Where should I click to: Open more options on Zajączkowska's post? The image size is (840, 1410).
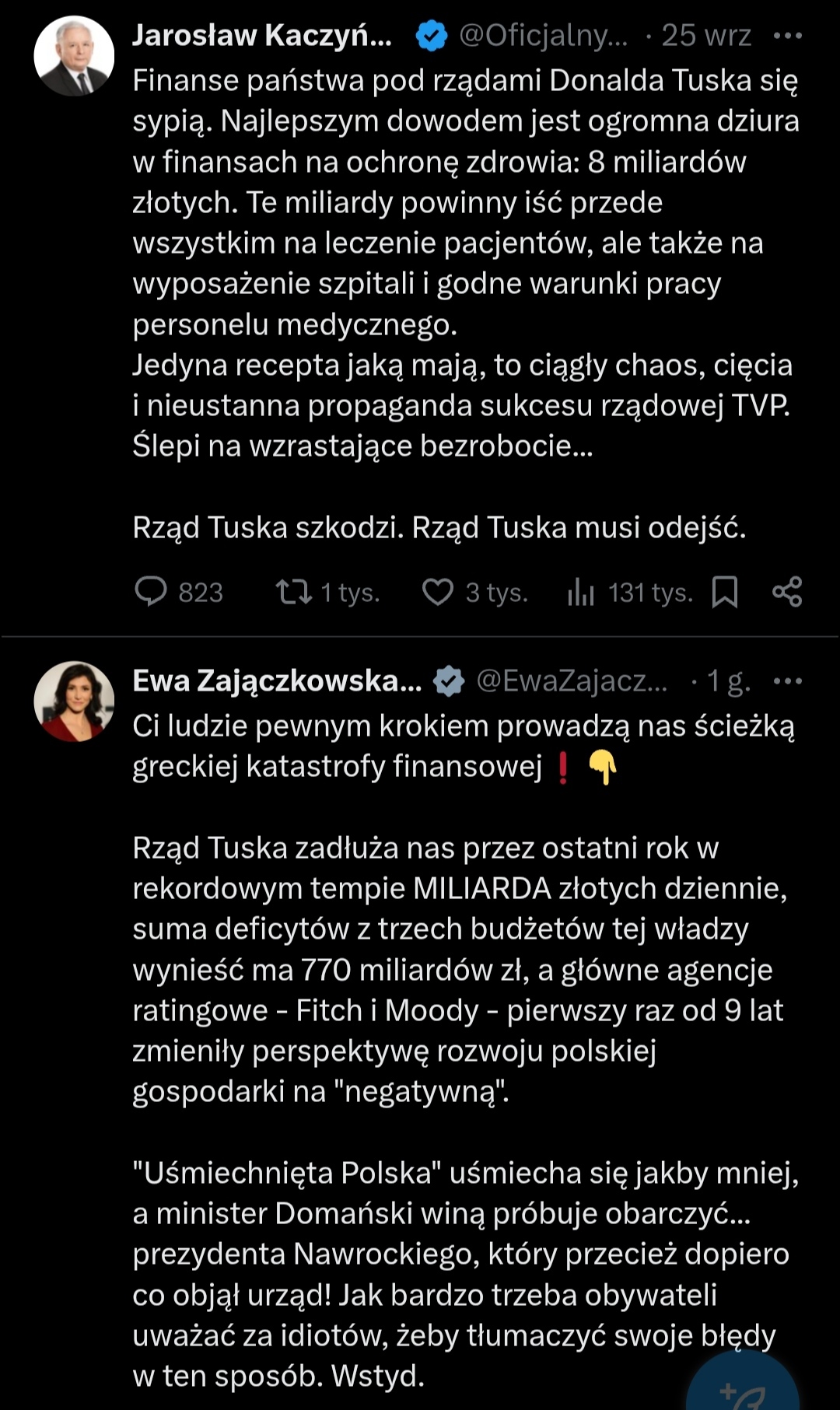(x=787, y=681)
